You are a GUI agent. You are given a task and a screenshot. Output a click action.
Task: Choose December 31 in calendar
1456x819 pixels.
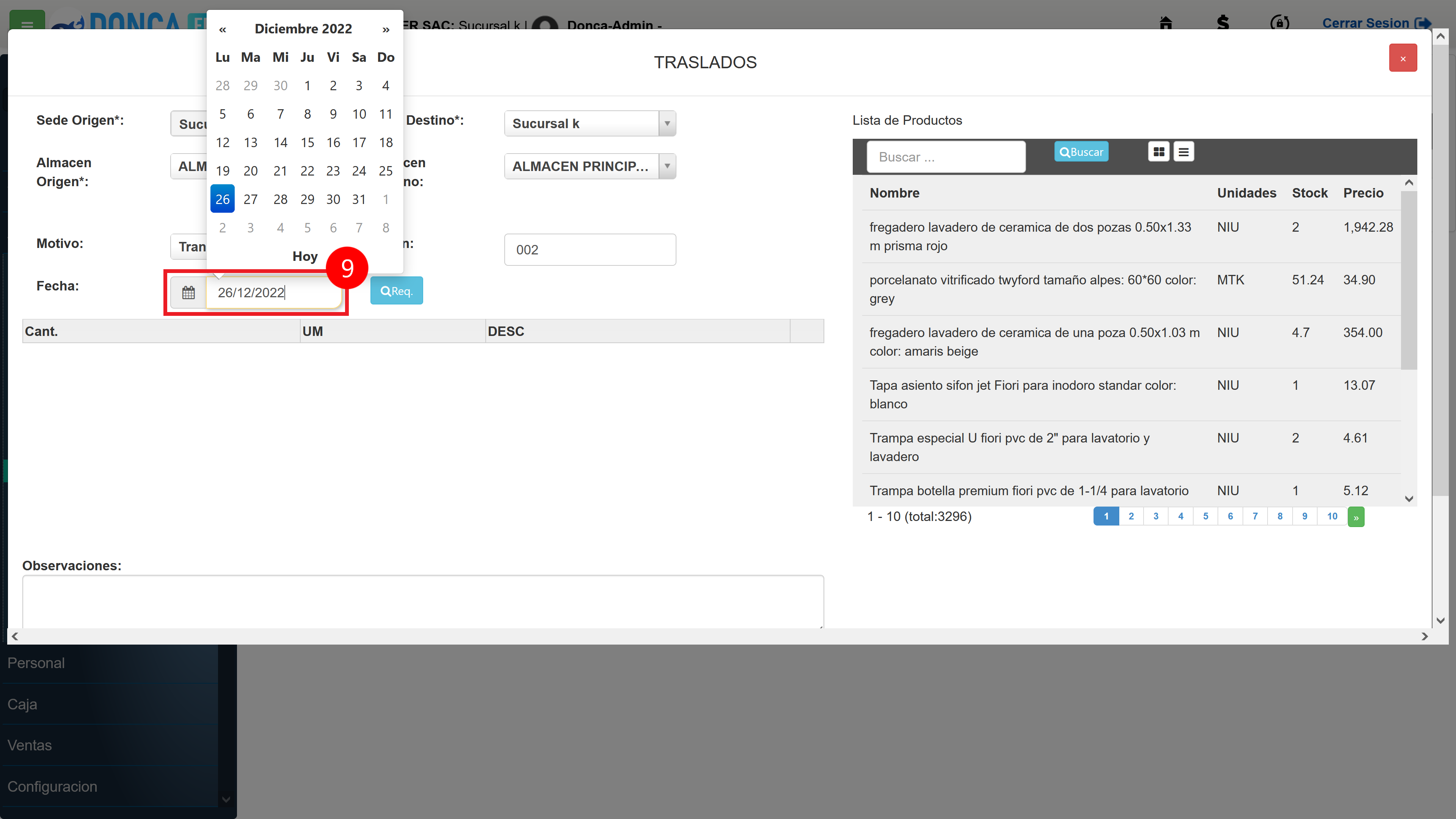pos(359,199)
